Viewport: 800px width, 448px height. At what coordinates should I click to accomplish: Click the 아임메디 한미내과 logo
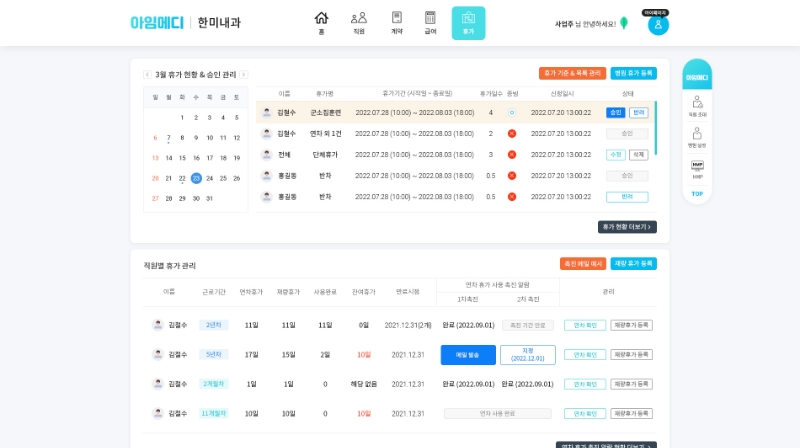point(185,22)
